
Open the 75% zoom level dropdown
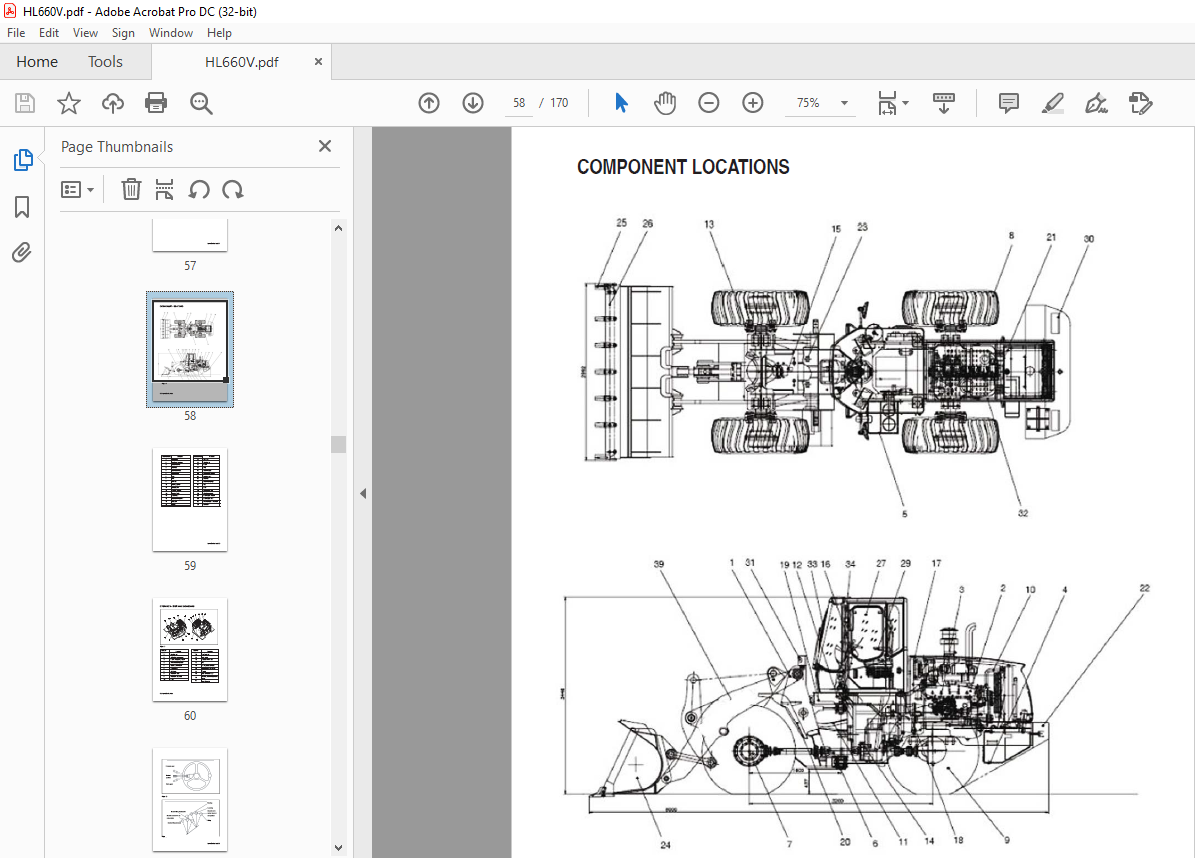pos(845,103)
